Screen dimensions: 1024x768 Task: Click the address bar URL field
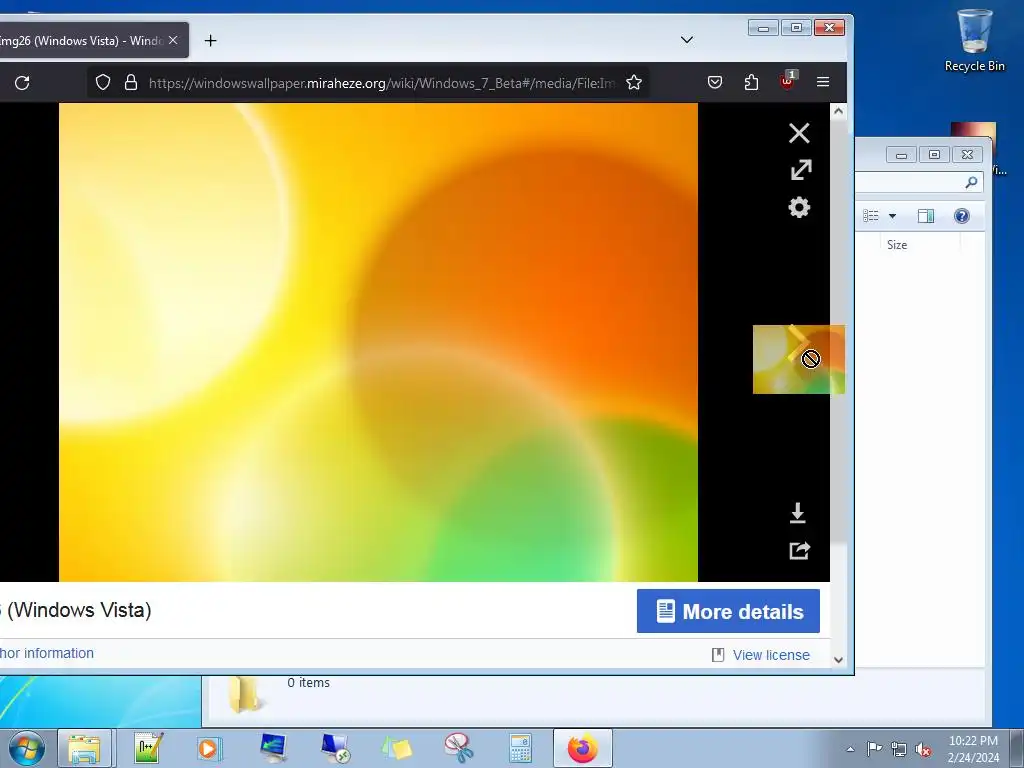pos(381,83)
